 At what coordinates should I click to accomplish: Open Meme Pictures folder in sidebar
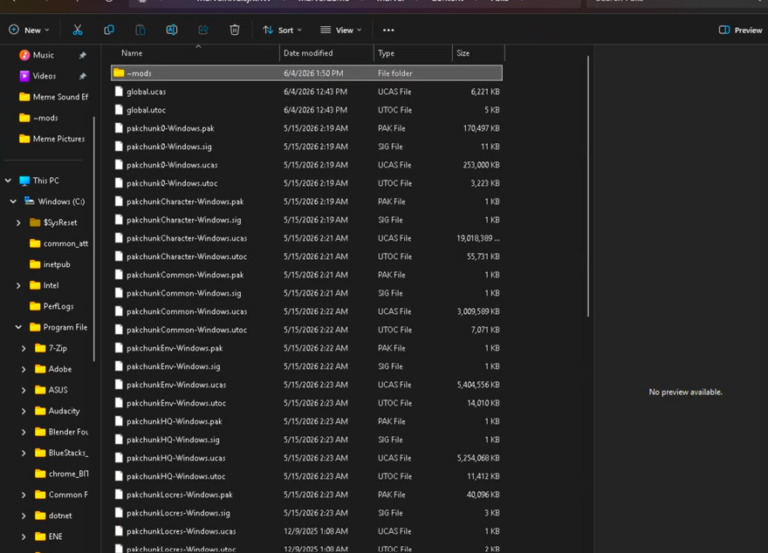pos(51,139)
